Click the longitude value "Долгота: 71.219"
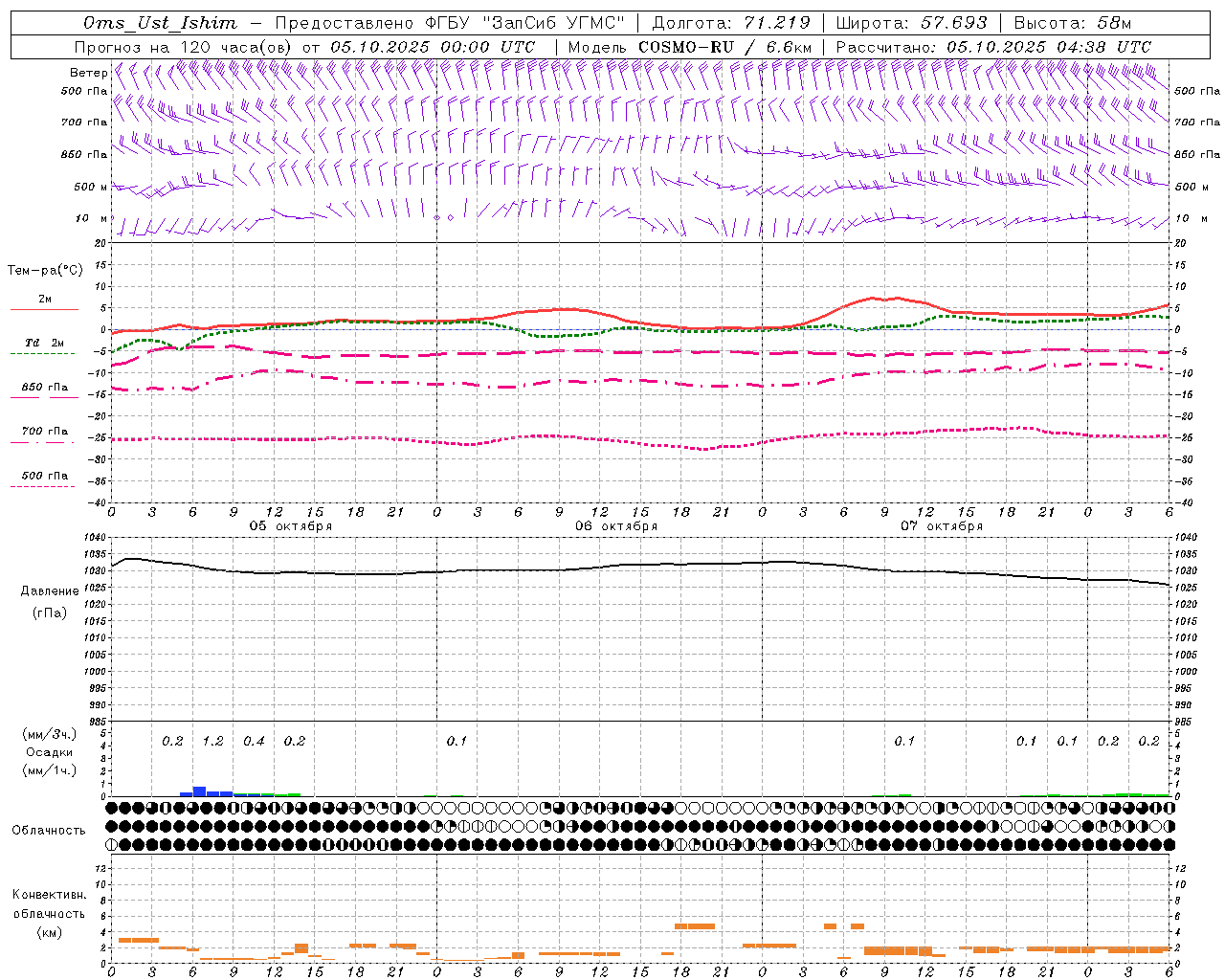 [x=731, y=23]
